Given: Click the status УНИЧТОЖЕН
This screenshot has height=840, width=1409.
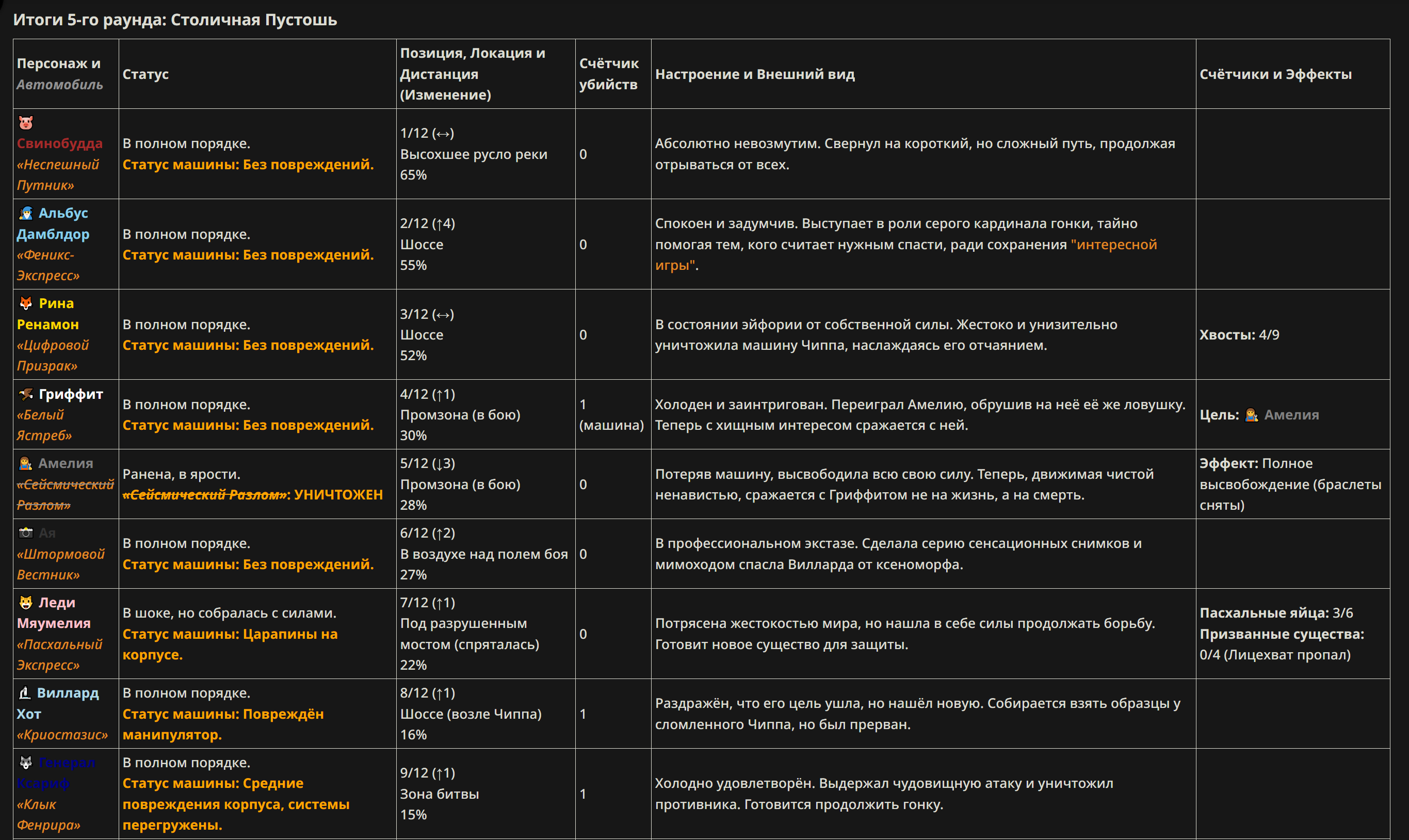Looking at the screenshot, I should [x=338, y=494].
